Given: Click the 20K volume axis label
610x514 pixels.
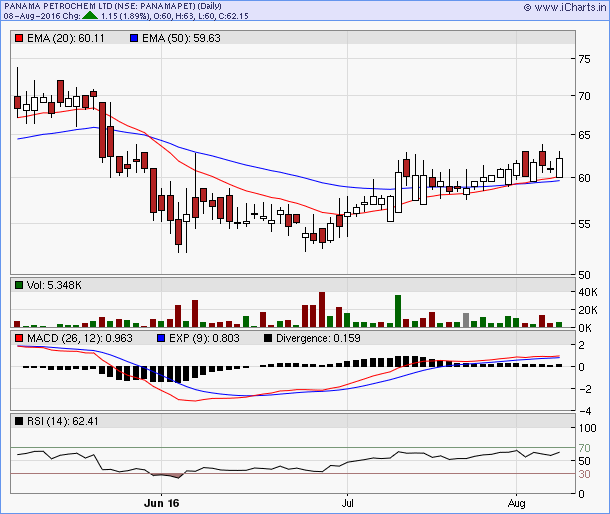Looking at the screenshot, I should [588, 310].
